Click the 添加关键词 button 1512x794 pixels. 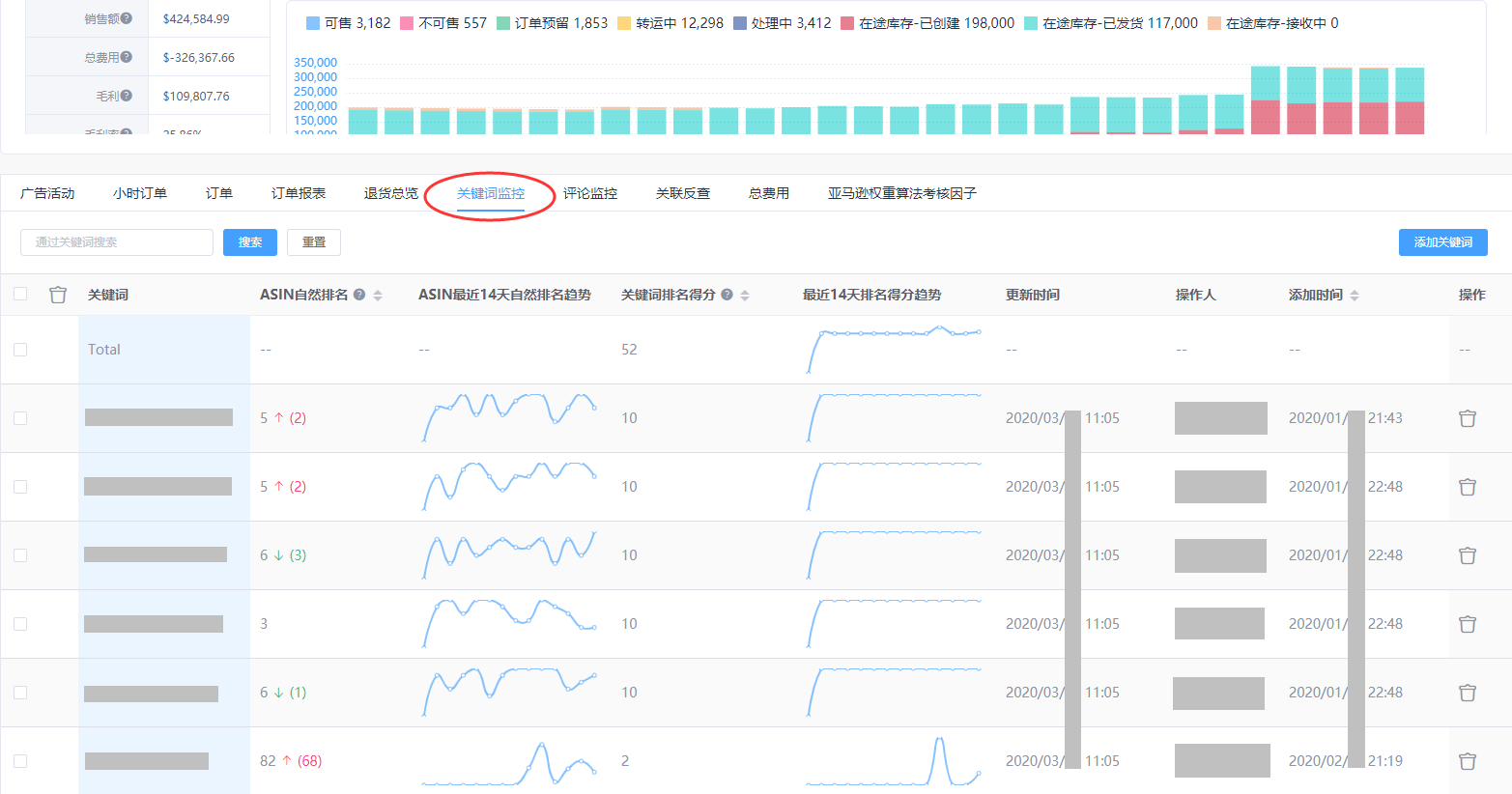click(1442, 242)
